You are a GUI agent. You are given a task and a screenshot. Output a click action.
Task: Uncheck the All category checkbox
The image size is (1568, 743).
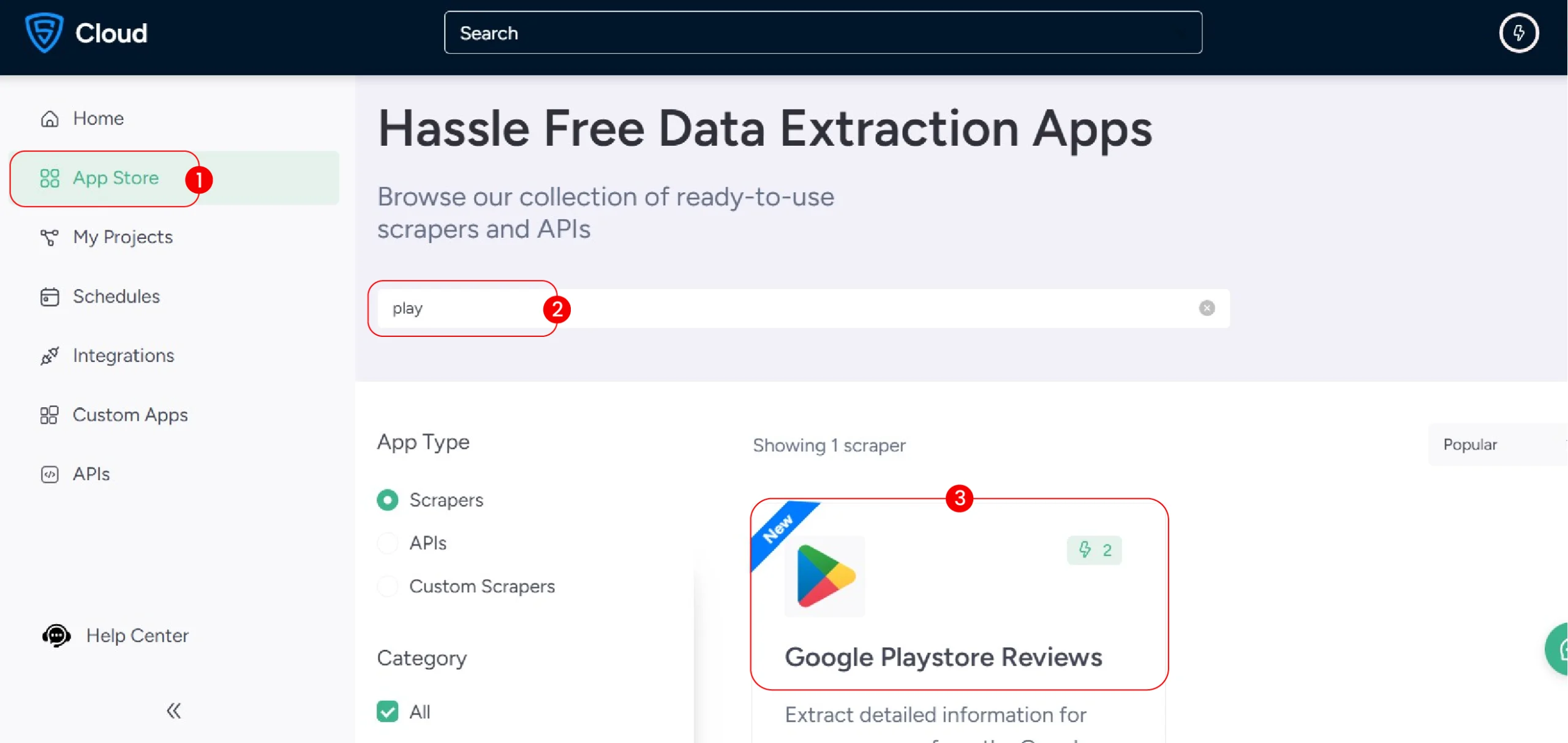click(387, 711)
